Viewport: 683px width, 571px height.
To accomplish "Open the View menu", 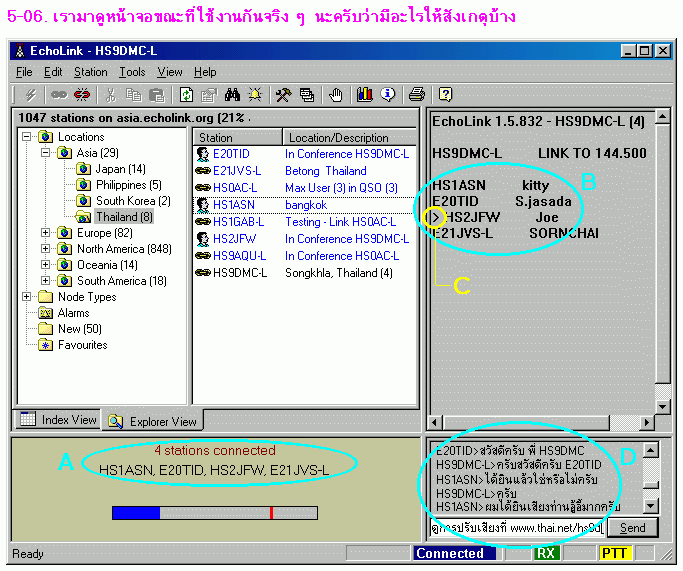I will coord(170,72).
